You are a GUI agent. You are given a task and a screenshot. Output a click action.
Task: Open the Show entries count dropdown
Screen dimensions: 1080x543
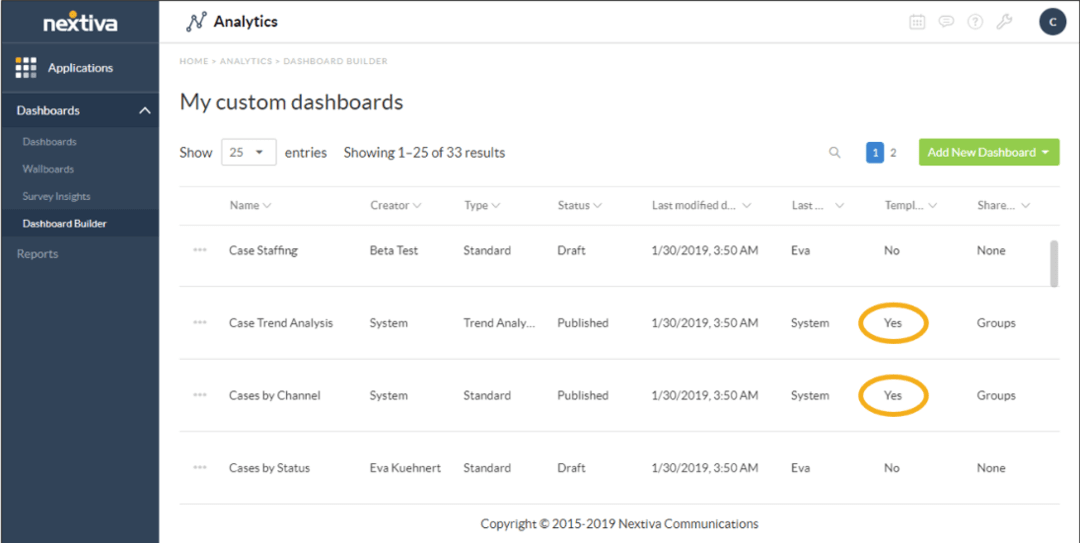tap(248, 153)
